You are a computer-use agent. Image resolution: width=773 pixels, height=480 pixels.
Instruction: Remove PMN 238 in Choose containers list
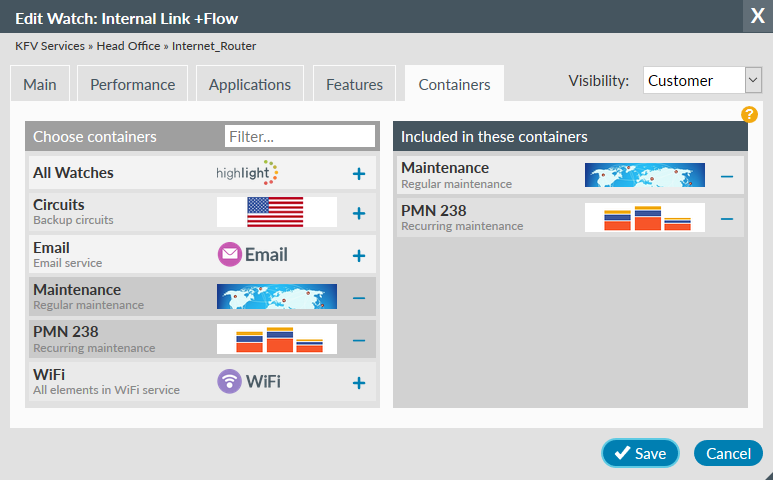359,340
